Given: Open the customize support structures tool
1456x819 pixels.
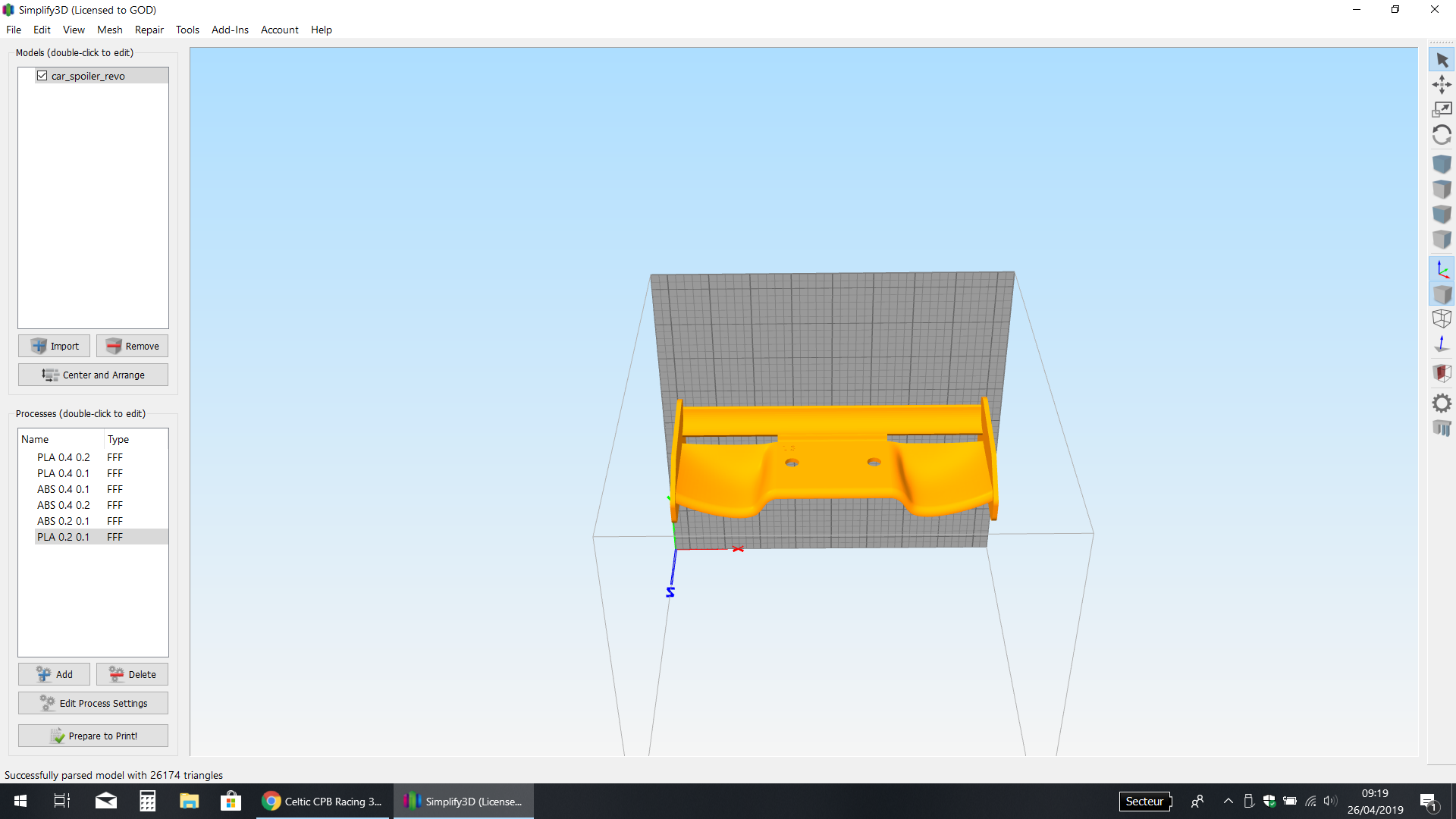Looking at the screenshot, I should (1442, 428).
